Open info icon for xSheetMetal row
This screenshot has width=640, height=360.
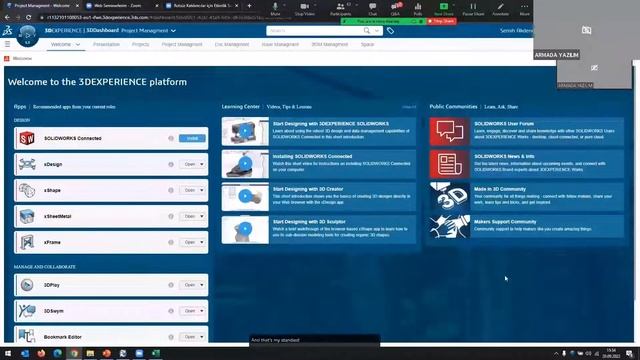pos(171,216)
